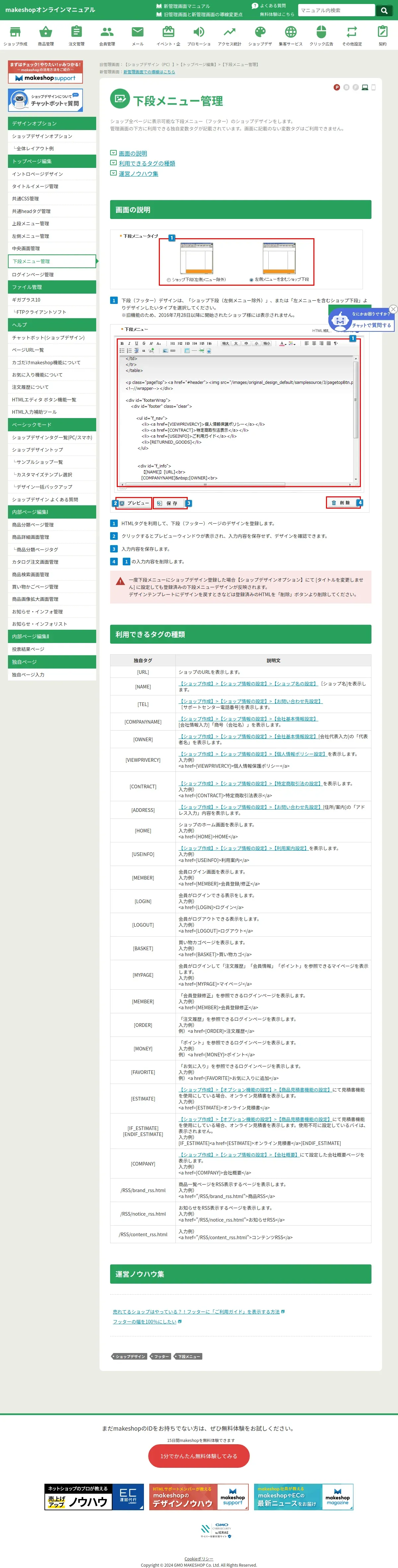Jump to 運営ノウハウ集 section anchor

138,174
